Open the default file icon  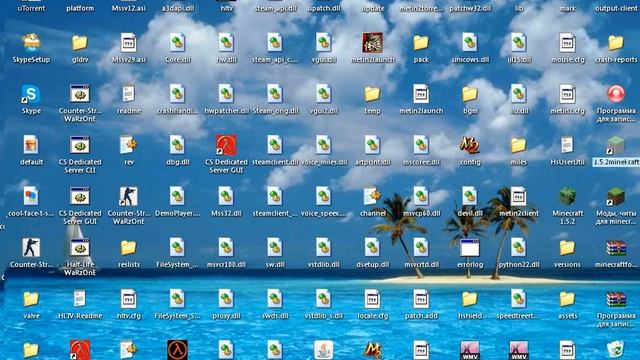(x=31, y=145)
